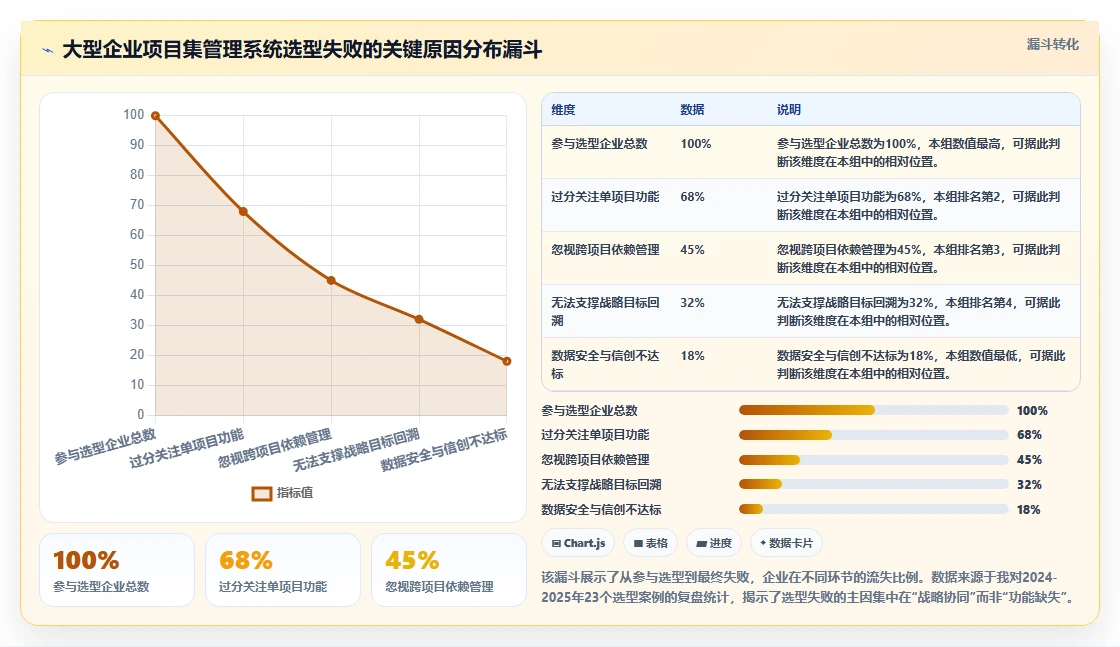Click the chart data point at value 18

point(506,361)
